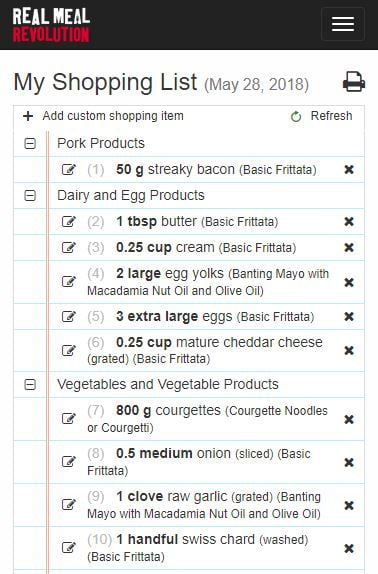Collapse Dairy and Egg Products section
Image resolution: width=378 pixels, height=574 pixels.
click(30, 195)
